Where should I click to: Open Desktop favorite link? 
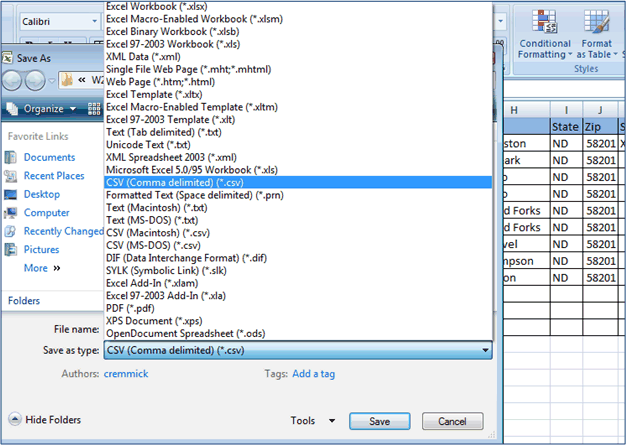coord(42,194)
